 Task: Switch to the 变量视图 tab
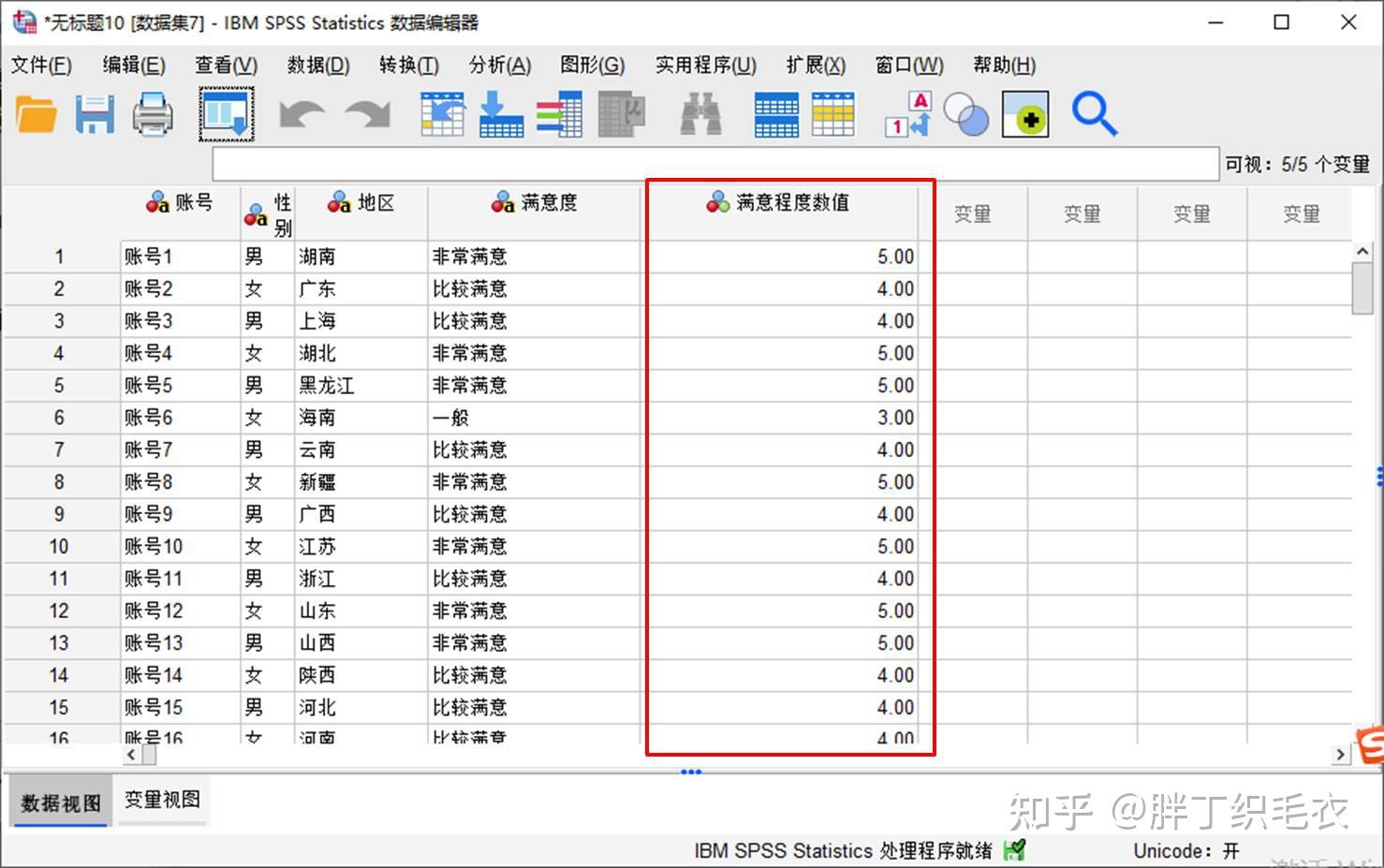coord(161,801)
